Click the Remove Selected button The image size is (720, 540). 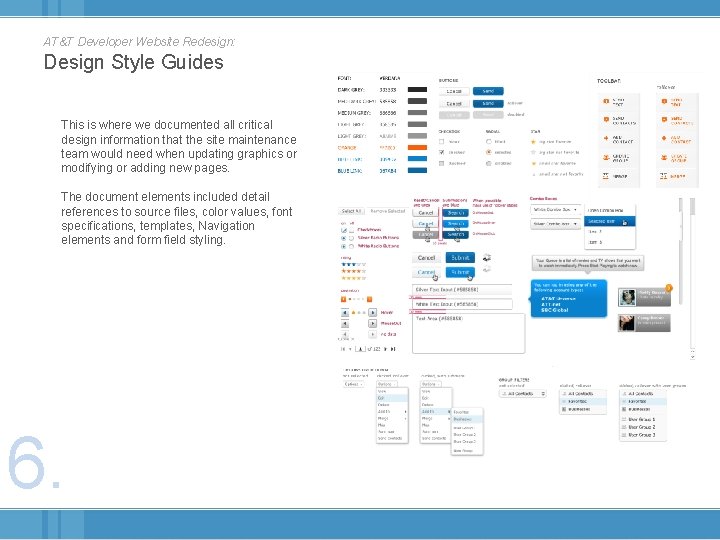pos(388,211)
